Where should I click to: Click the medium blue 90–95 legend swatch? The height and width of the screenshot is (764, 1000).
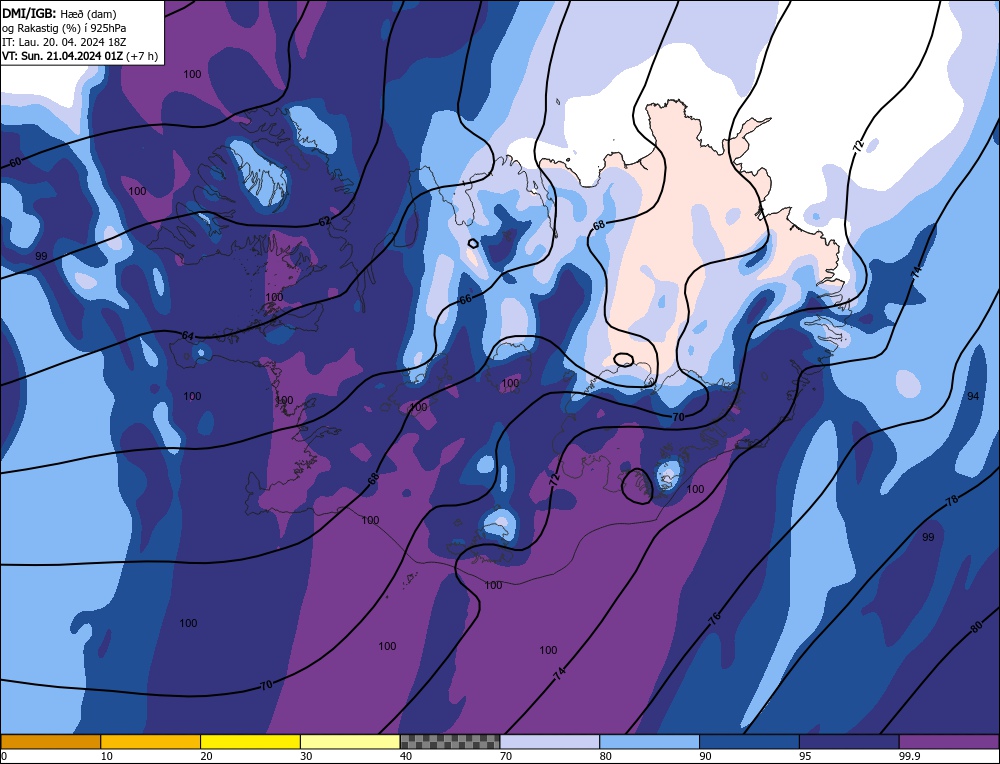(x=749, y=741)
